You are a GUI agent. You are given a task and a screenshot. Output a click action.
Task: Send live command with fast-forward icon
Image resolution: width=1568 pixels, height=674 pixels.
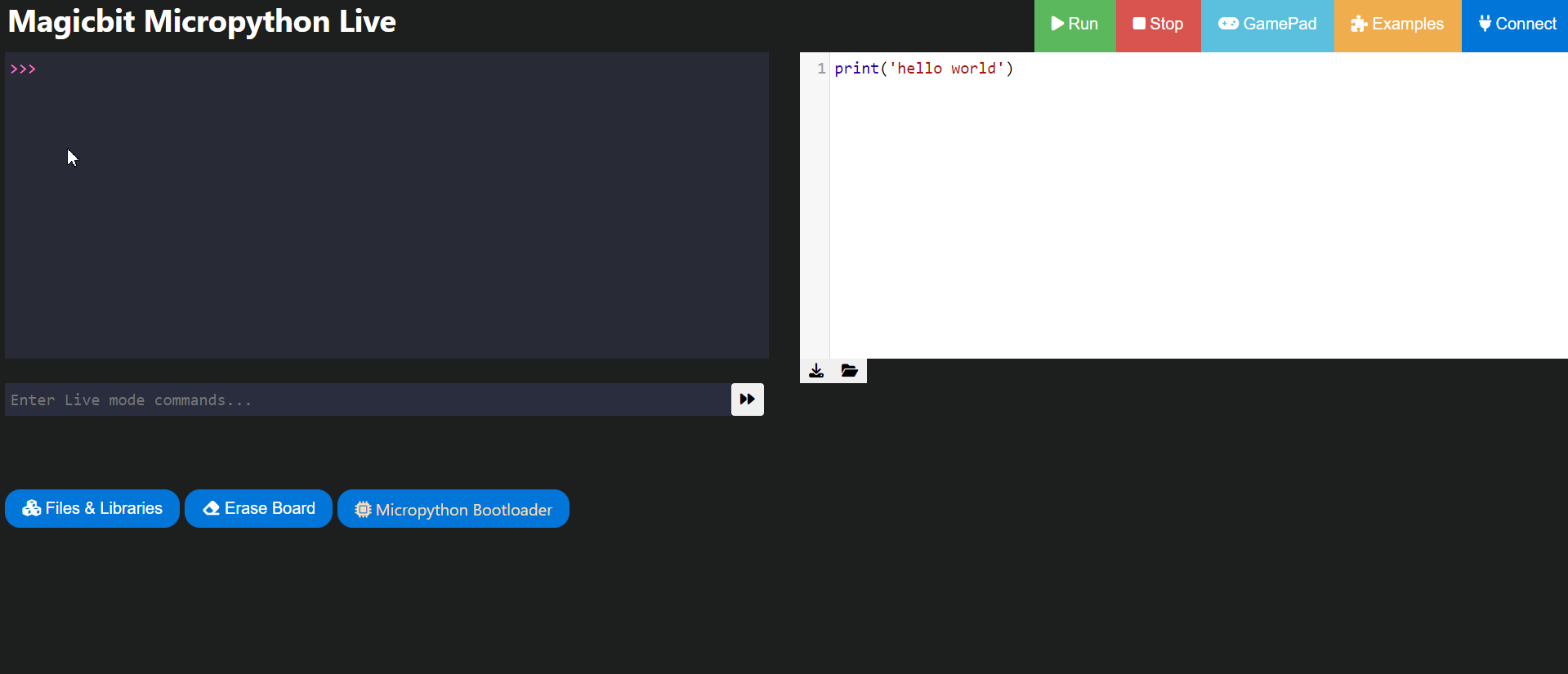[x=747, y=399]
